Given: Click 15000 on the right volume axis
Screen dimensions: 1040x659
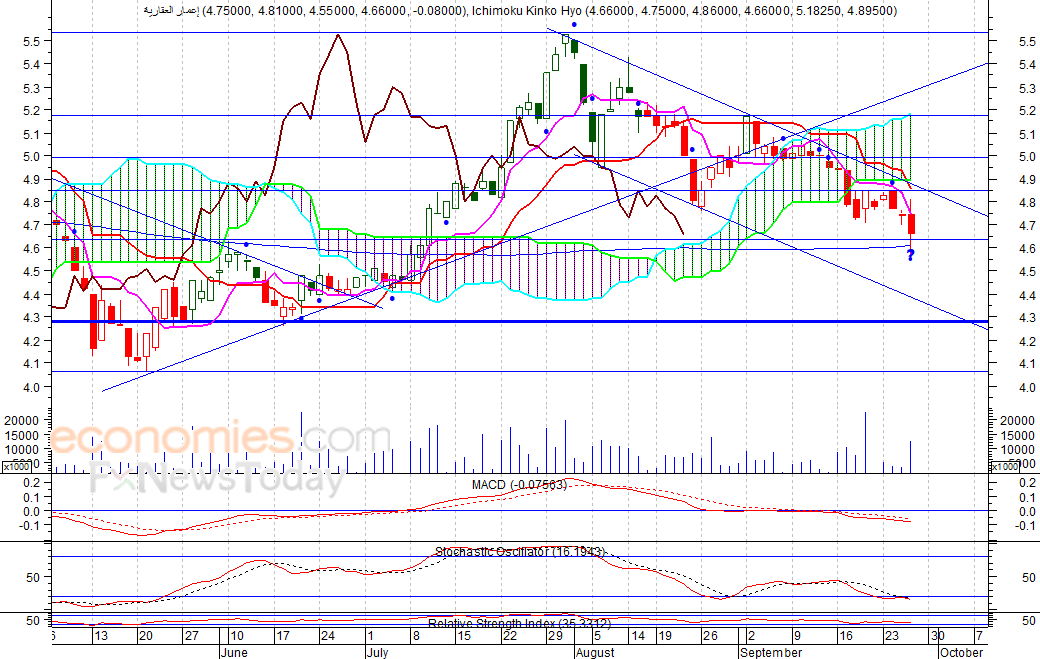Looking at the screenshot, I should pos(1017,436).
